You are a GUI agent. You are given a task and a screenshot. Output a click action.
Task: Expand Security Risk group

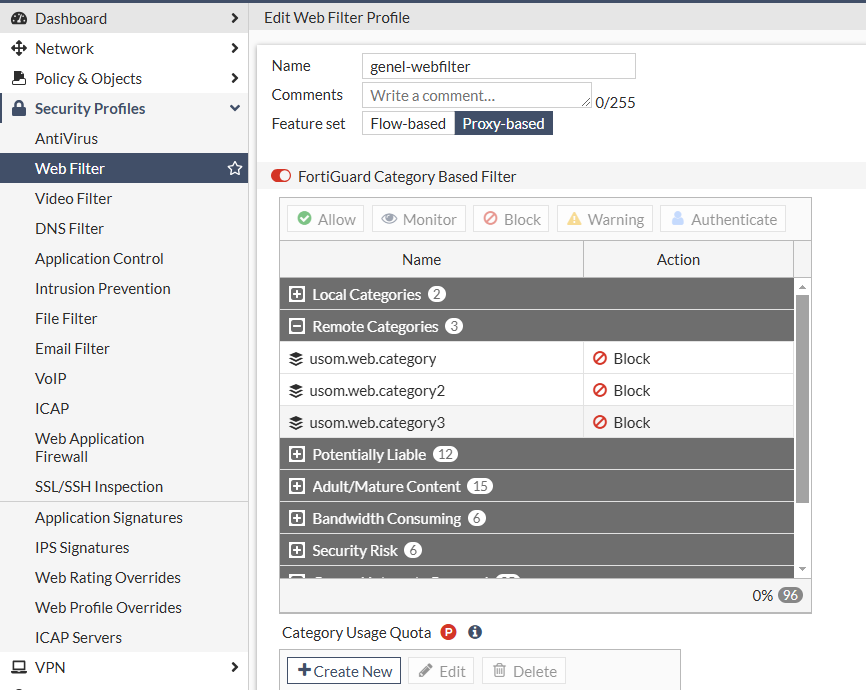pyautogui.click(x=297, y=550)
